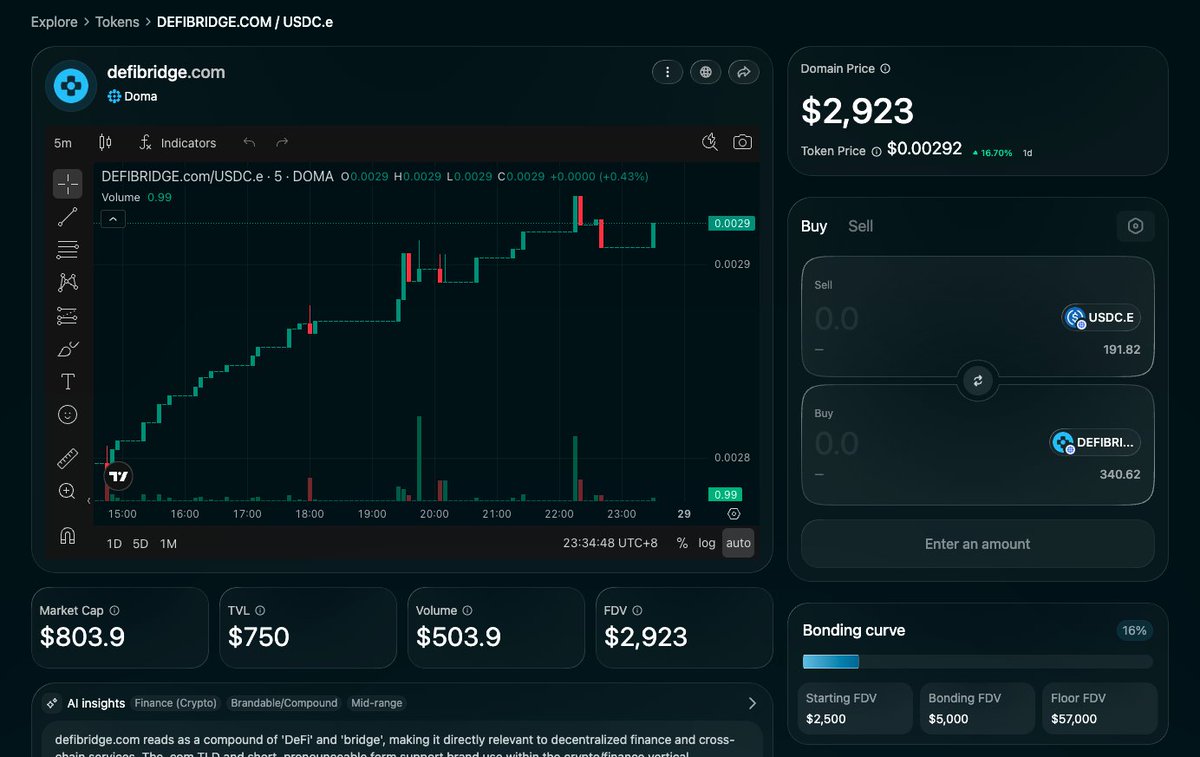
Task: Open the Indicators menu
Action: (x=177, y=143)
